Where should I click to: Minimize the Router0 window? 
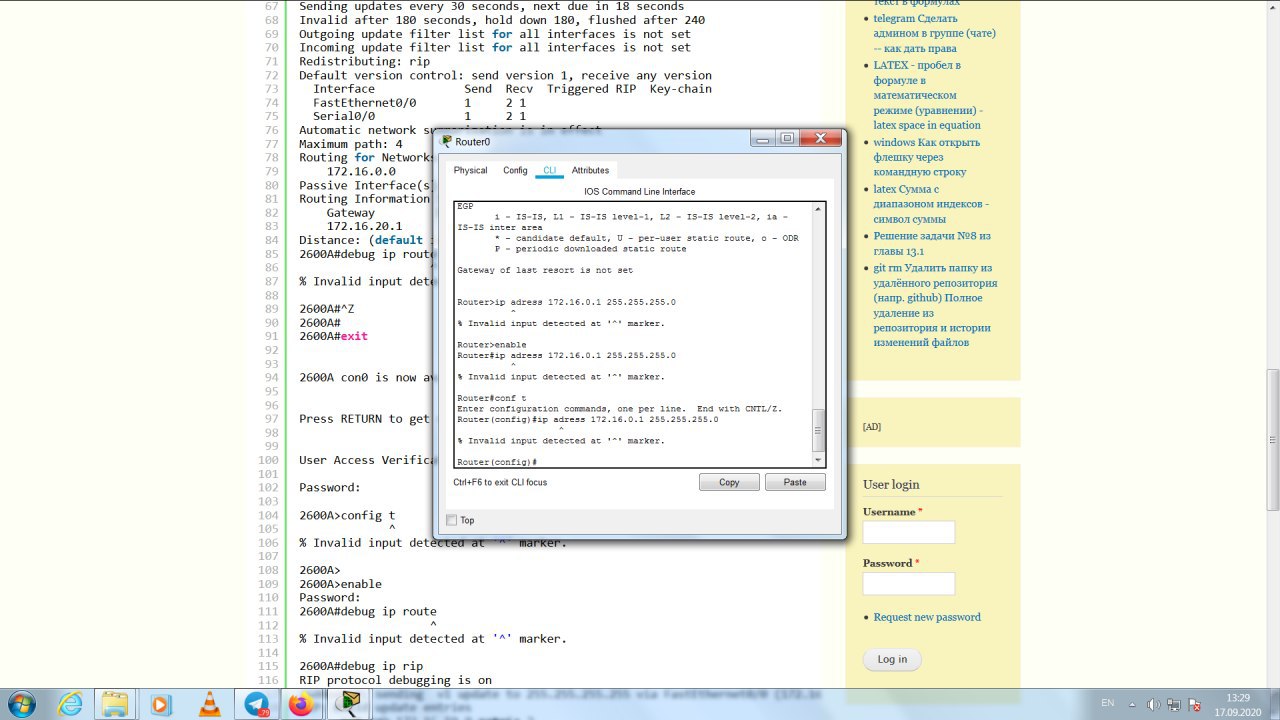tap(763, 139)
